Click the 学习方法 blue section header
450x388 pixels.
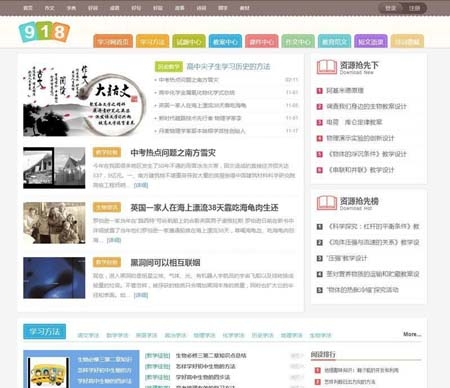44,332
